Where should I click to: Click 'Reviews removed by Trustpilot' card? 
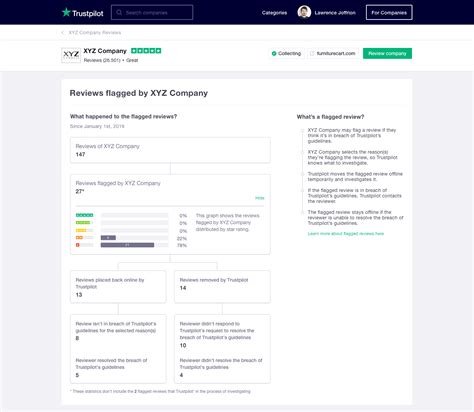(222, 287)
